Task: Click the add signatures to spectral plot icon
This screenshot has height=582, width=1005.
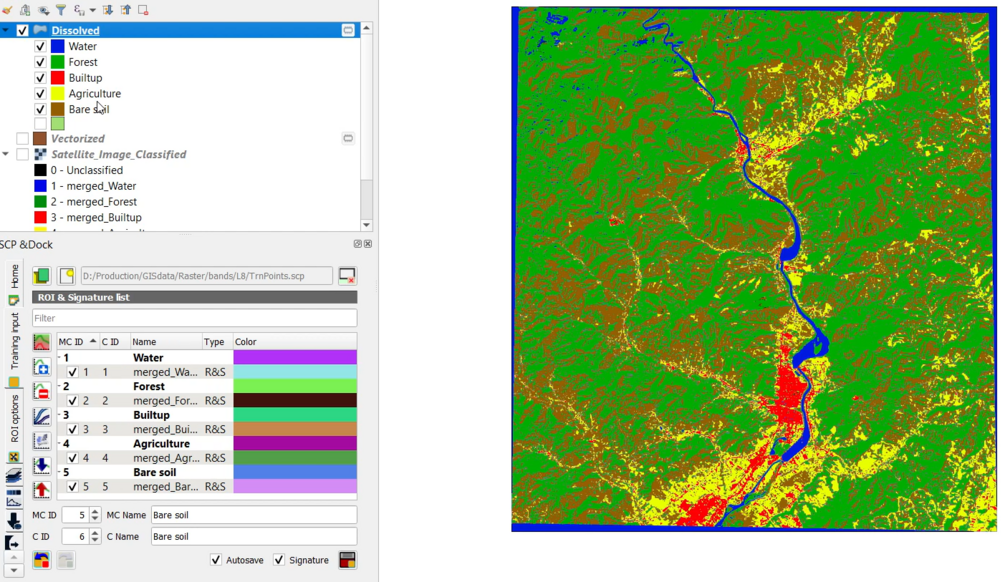Action: (x=42, y=417)
